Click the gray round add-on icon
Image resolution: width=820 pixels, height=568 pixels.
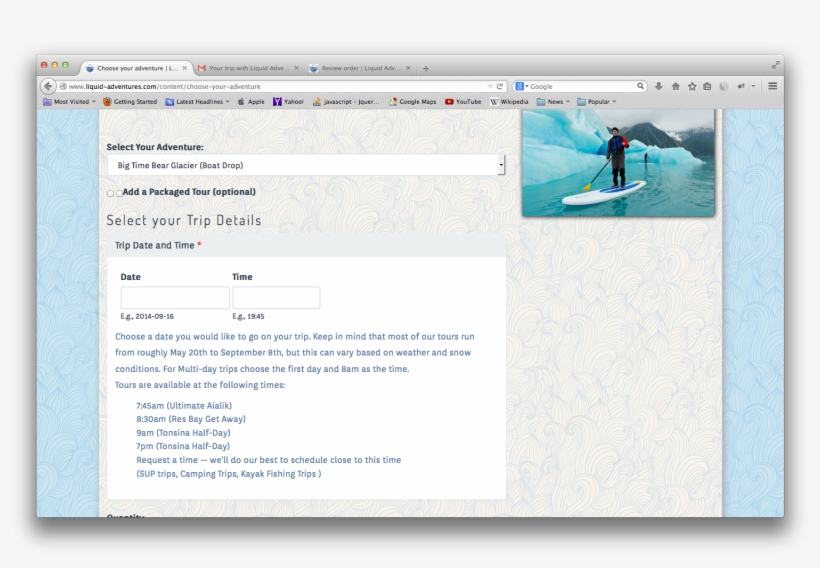[724, 86]
